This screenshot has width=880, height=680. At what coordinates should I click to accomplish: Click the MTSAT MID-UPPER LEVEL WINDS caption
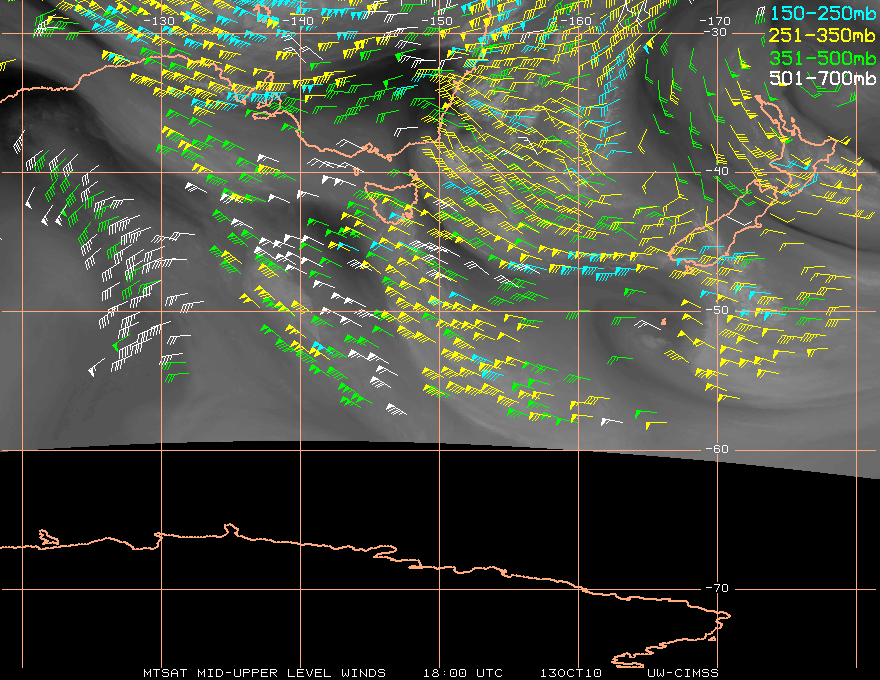[x=264, y=673]
